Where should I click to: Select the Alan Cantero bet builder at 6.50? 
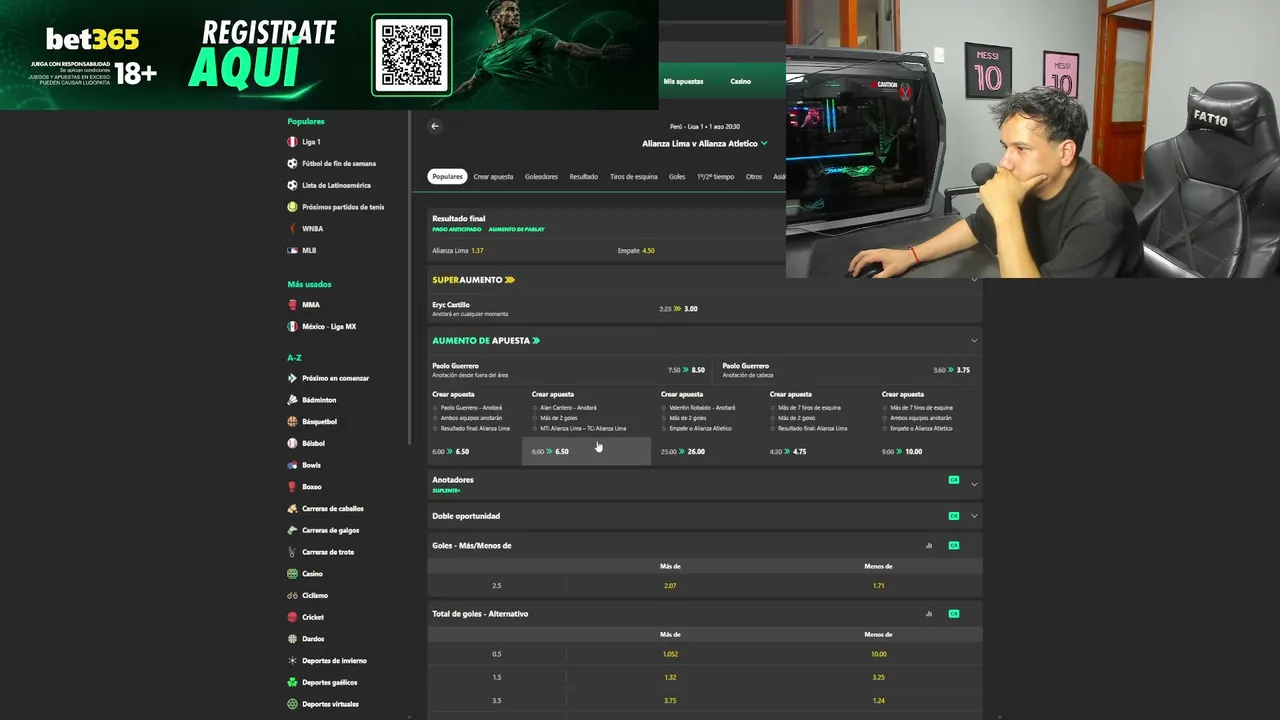coord(586,451)
